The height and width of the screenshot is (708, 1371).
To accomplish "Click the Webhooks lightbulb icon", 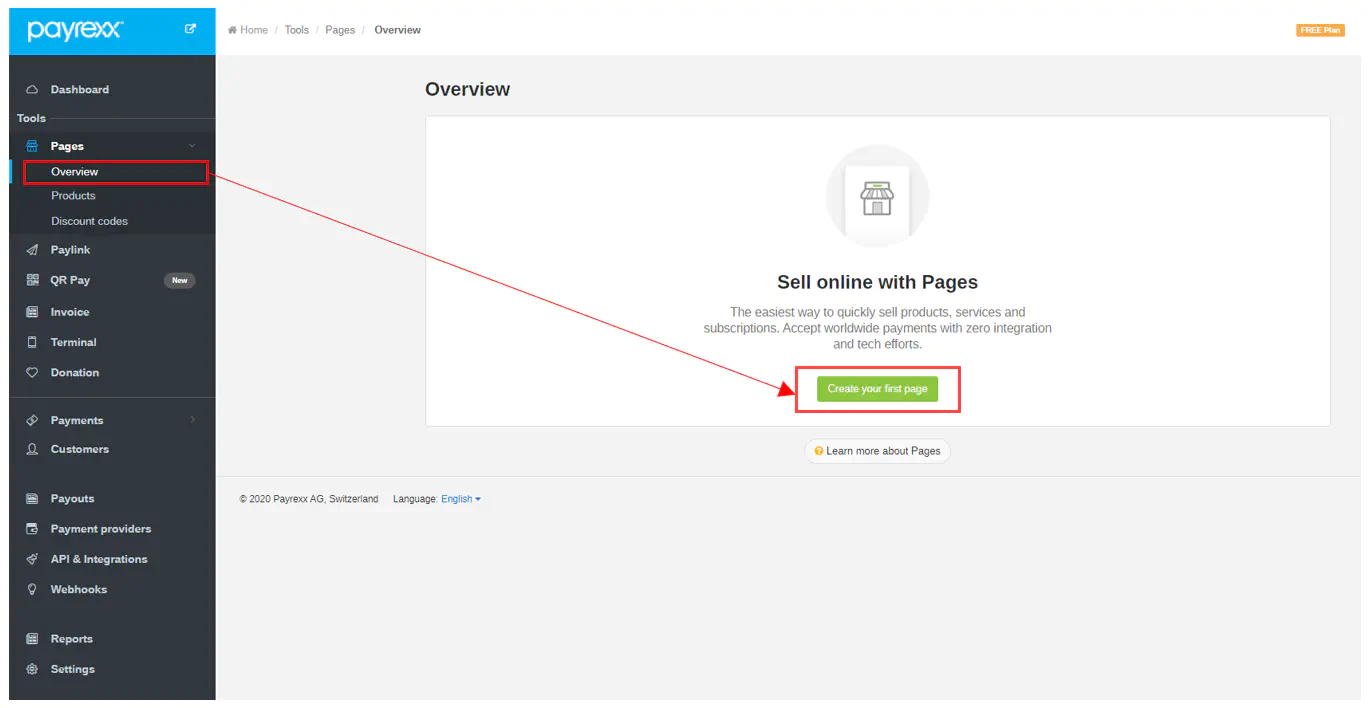I will tap(32, 590).
